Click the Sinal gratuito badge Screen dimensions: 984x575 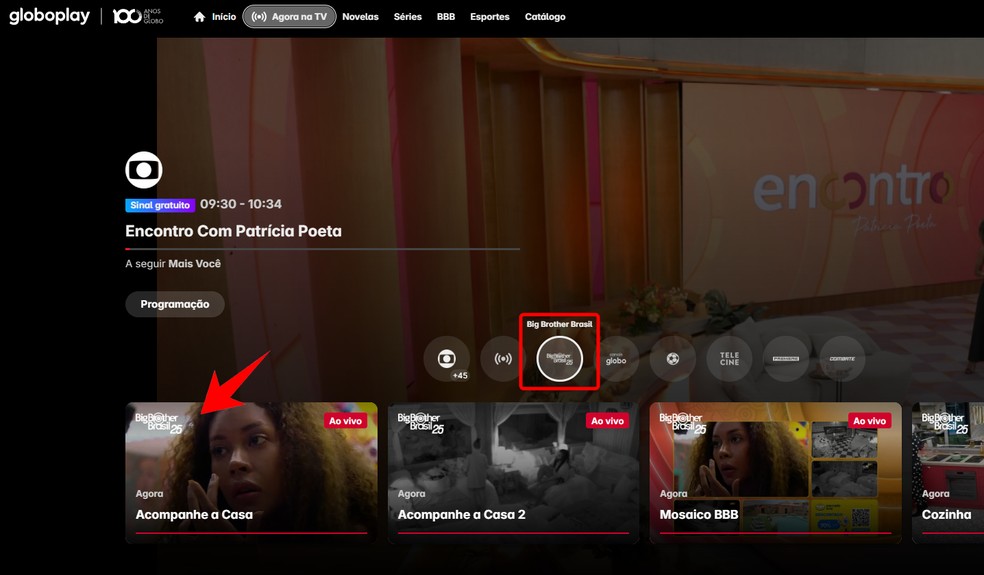160,205
